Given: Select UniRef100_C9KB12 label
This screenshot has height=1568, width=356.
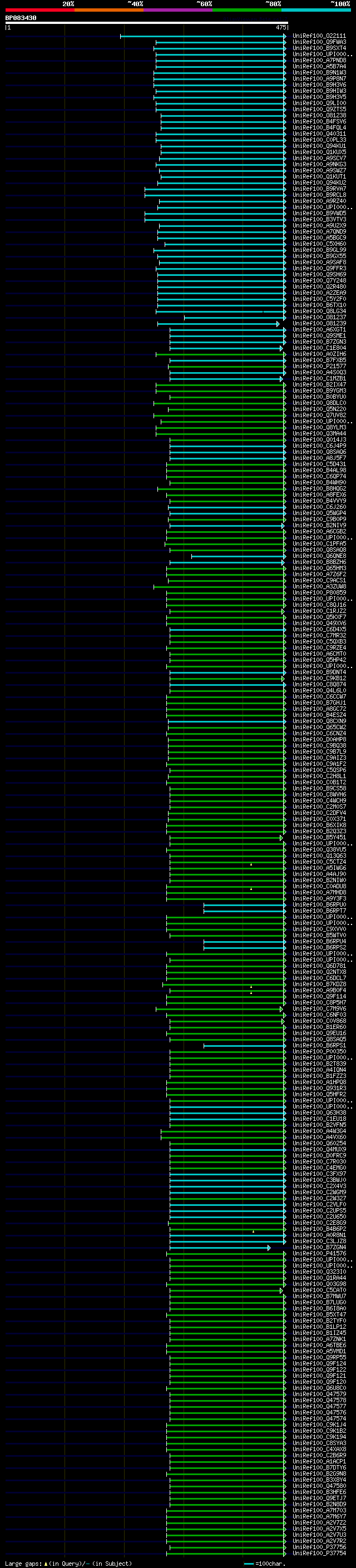Looking at the screenshot, I should pos(319,679).
